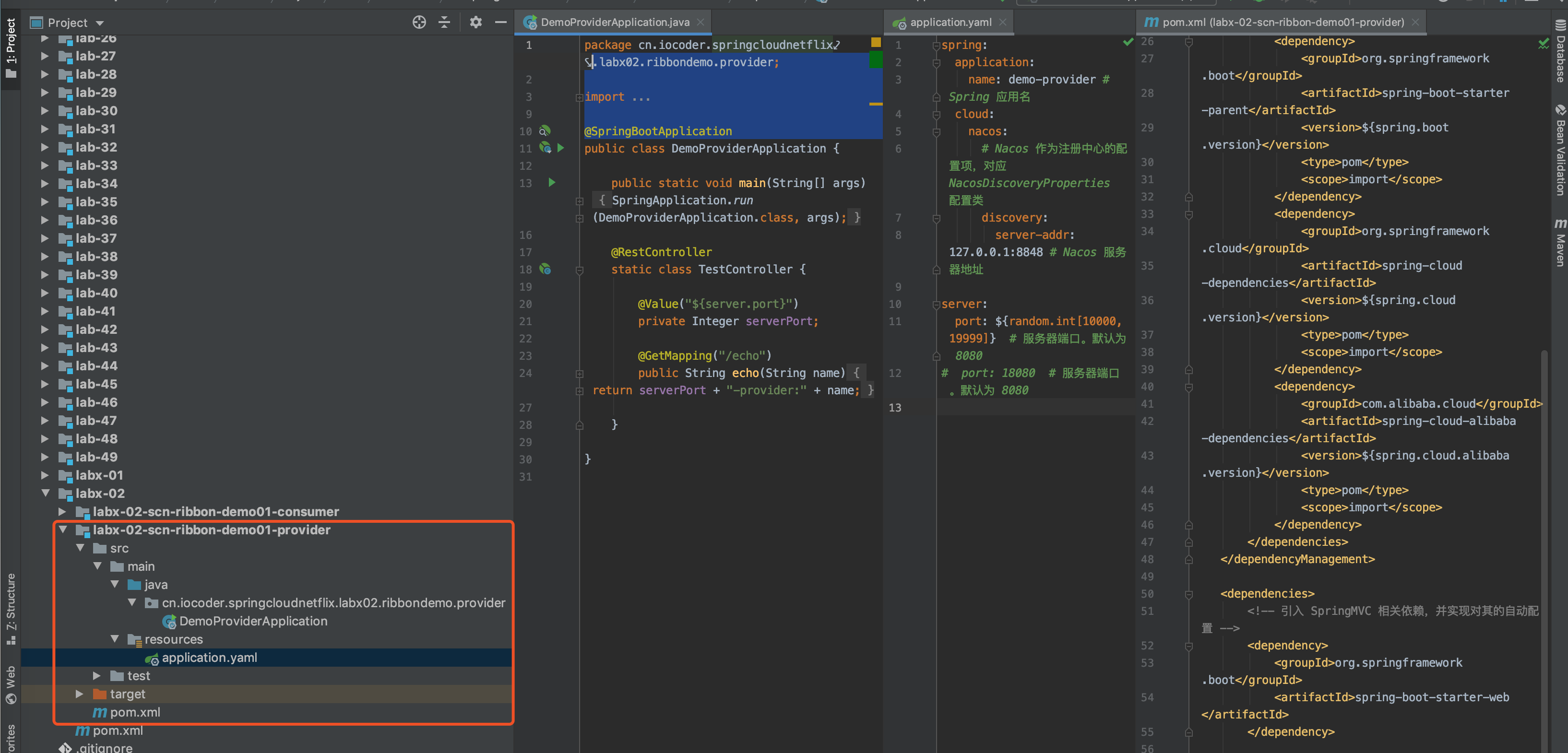
Task: Open the Database tool window
Action: (1560, 51)
